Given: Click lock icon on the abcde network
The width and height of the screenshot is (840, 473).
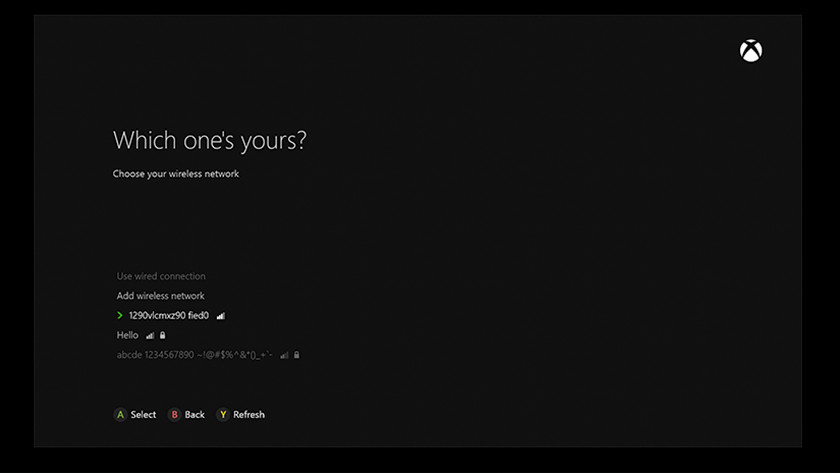Looking at the screenshot, I should [297, 355].
